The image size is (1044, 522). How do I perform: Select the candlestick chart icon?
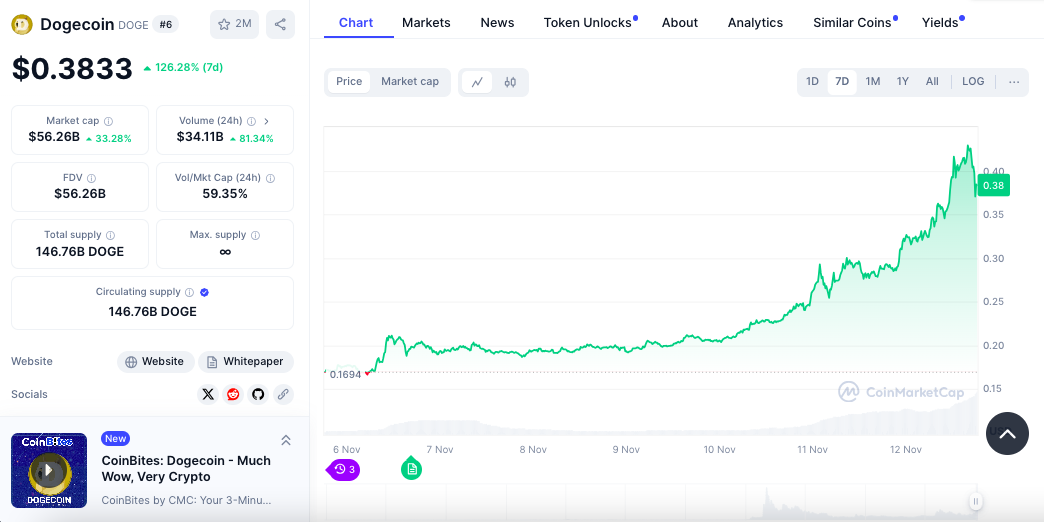[510, 83]
